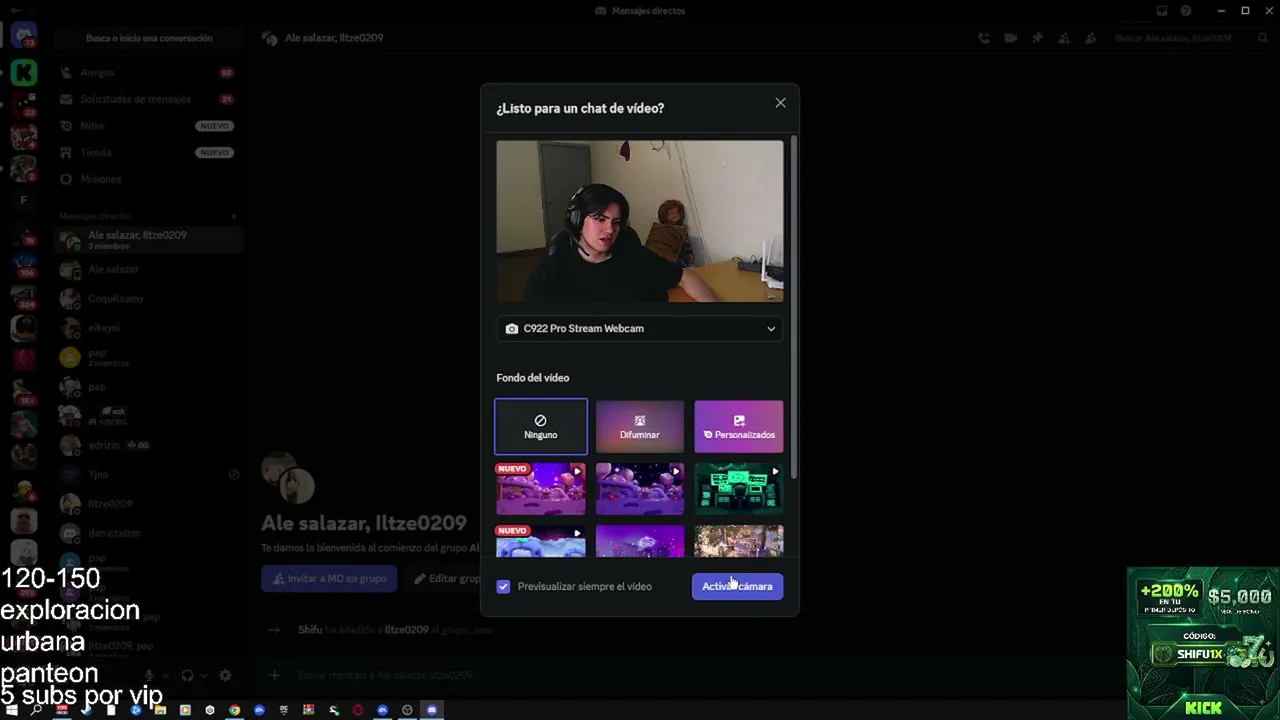Pick the first NUEVO purple animated background

(x=541, y=488)
